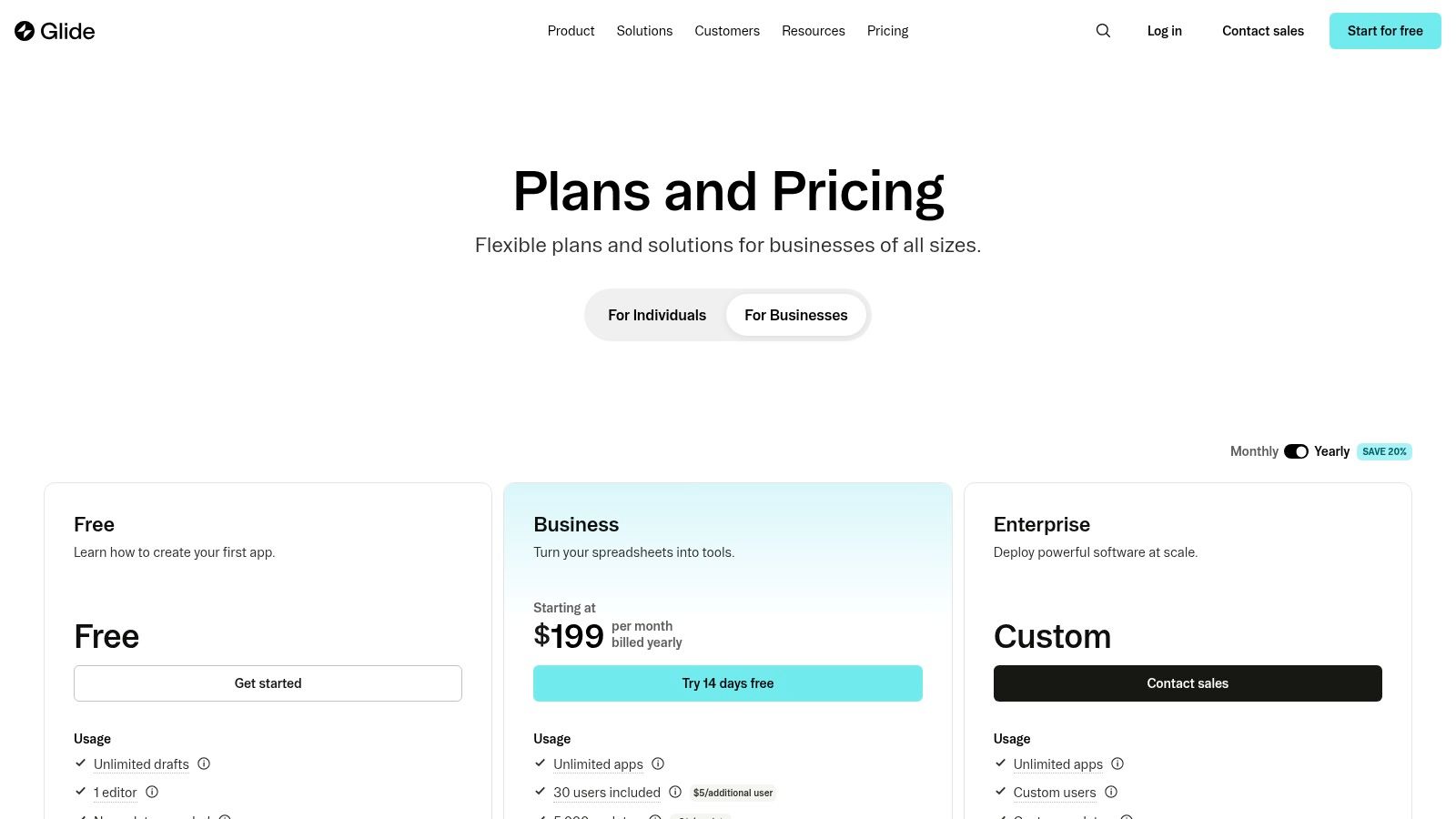Image resolution: width=1456 pixels, height=819 pixels.
Task: View info icon for Unlimited apps in Business plan
Action: (x=658, y=764)
